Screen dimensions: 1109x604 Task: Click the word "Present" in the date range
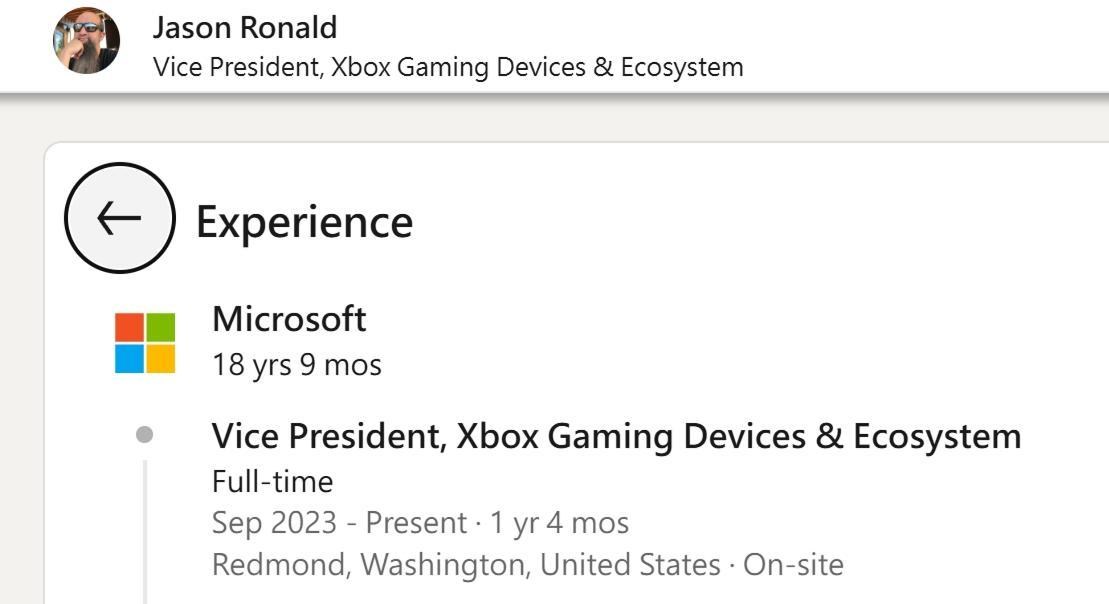coord(416,523)
